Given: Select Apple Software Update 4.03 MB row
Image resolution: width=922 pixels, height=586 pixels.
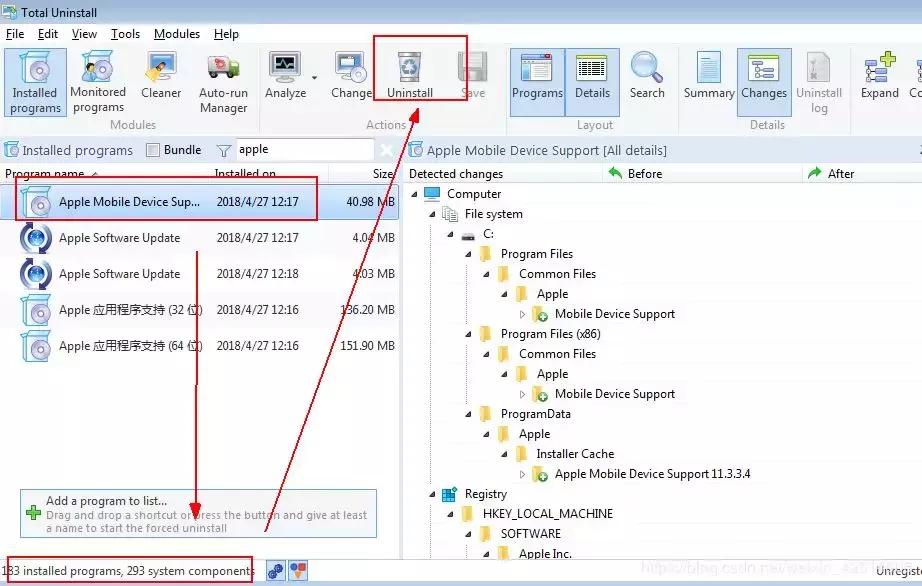Looking at the screenshot, I should click(x=199, y=274).
